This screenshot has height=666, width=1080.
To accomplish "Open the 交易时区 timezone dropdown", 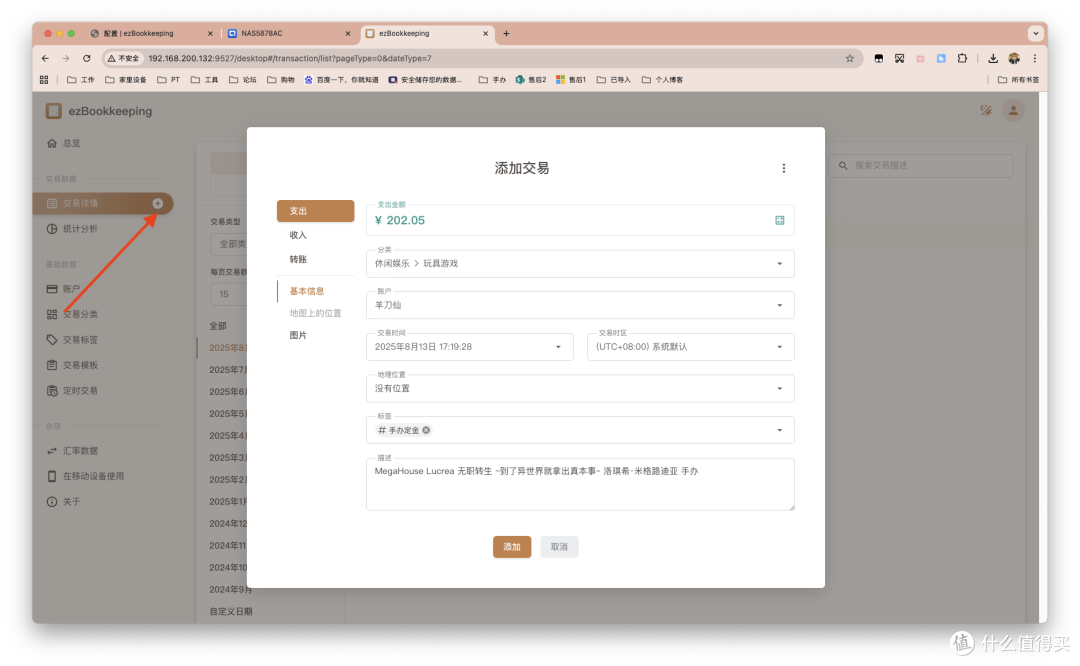I will (690, 346).
